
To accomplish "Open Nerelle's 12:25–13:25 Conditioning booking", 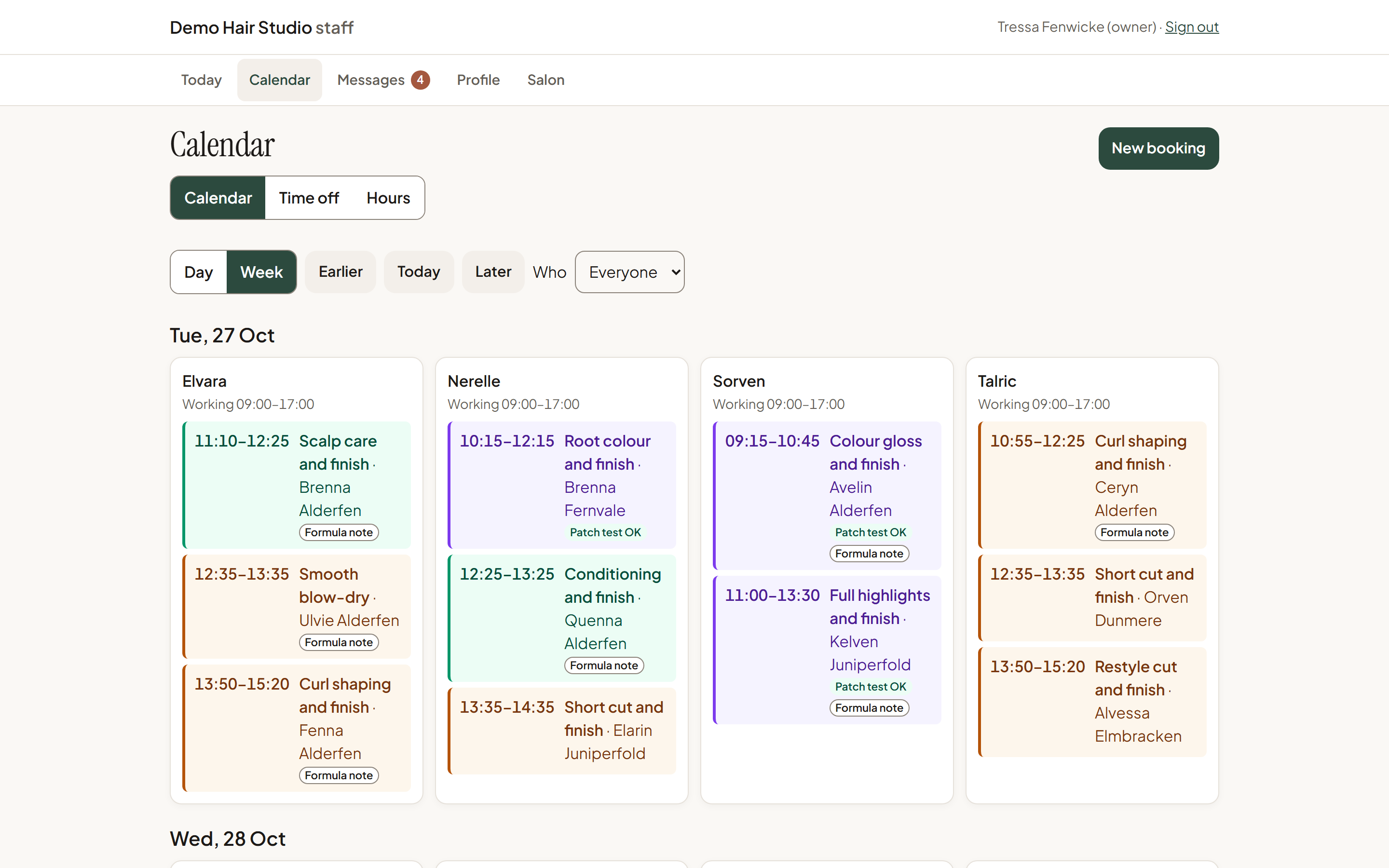I will pyautogui.click(x=562, y=618).
